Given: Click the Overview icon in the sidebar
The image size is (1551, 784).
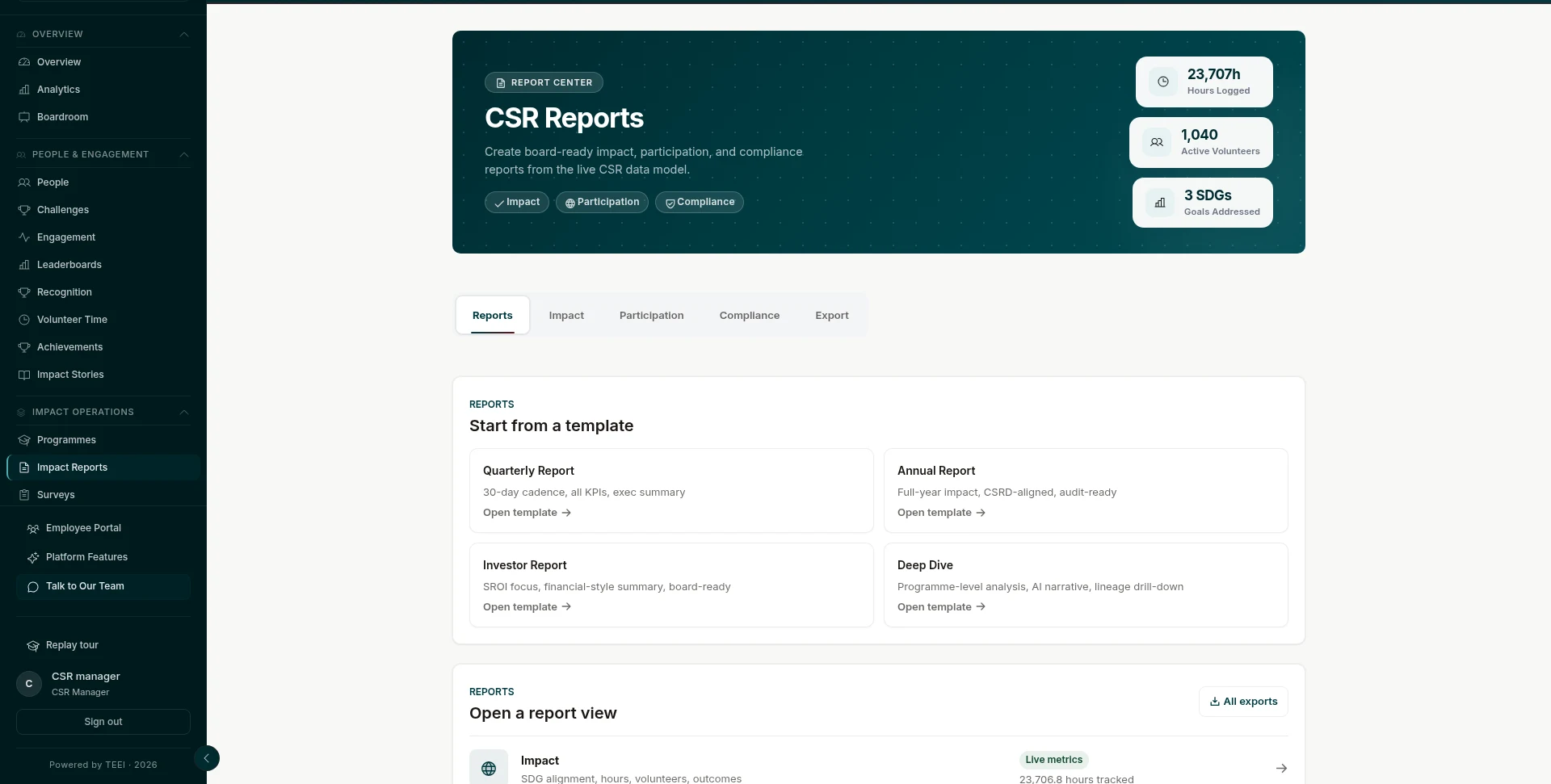Looking at the screenshot, I should [24, 62].
